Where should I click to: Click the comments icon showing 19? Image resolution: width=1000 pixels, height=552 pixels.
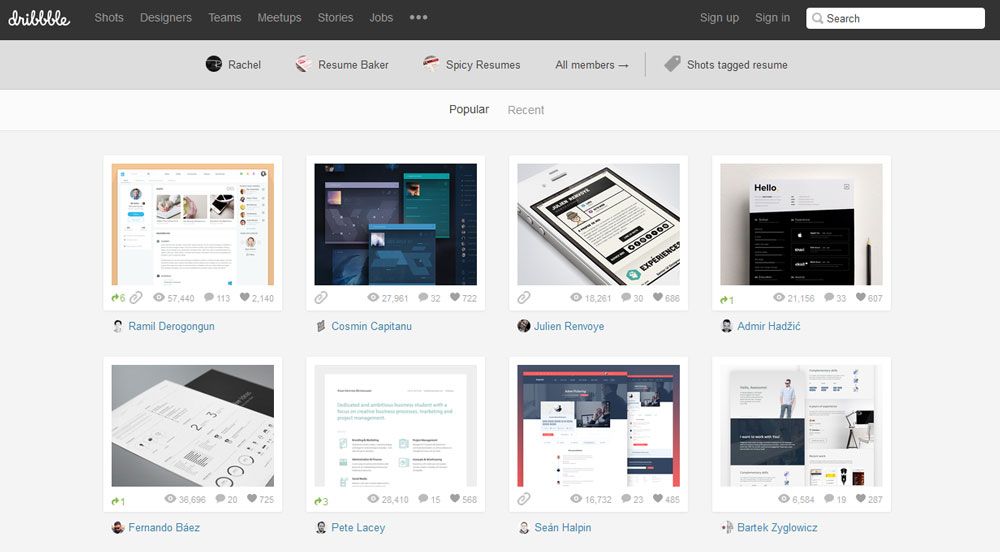tap(829, 498)
